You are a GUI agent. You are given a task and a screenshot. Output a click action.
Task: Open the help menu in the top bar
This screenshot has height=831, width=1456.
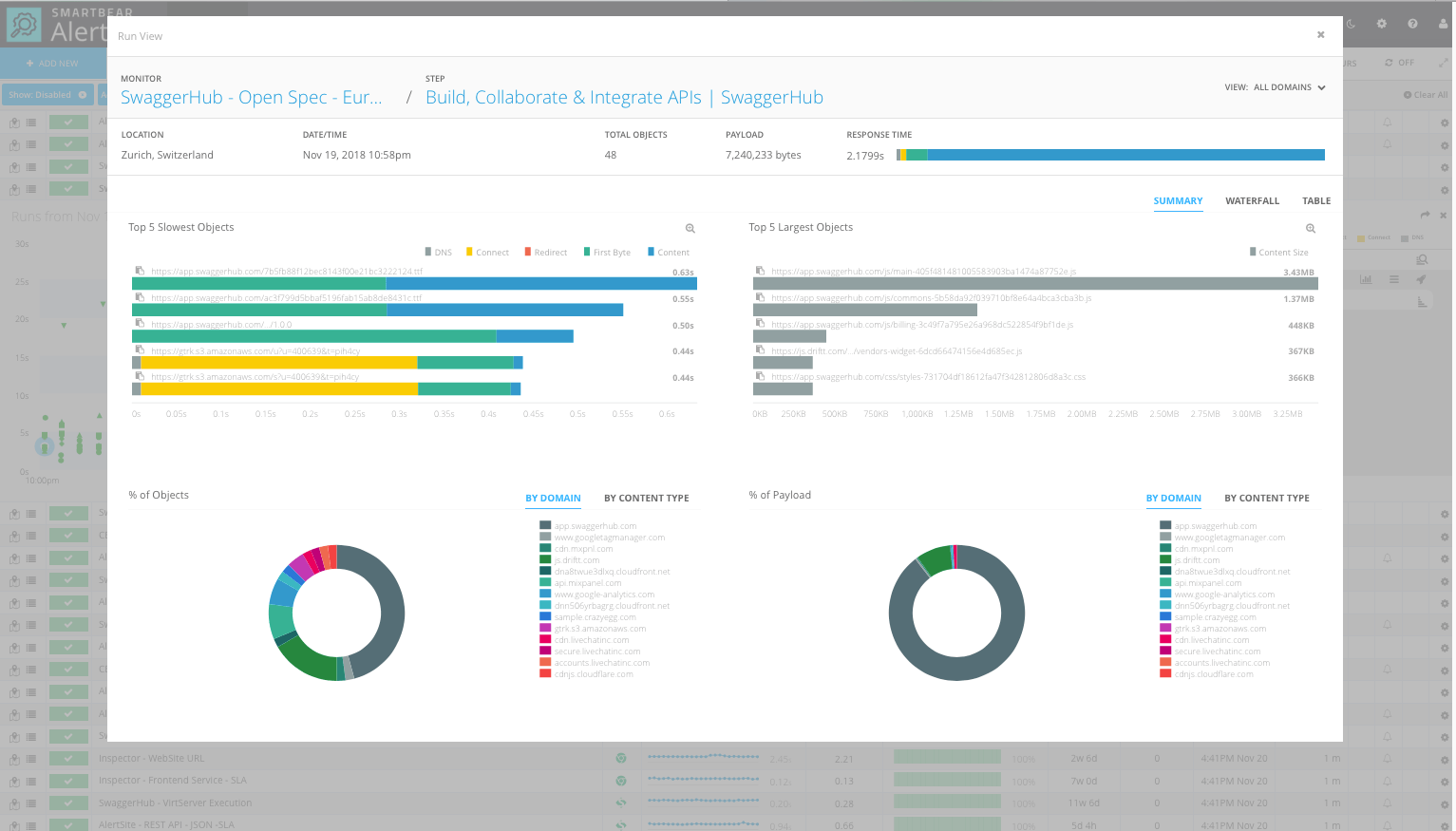point(1412,23)
